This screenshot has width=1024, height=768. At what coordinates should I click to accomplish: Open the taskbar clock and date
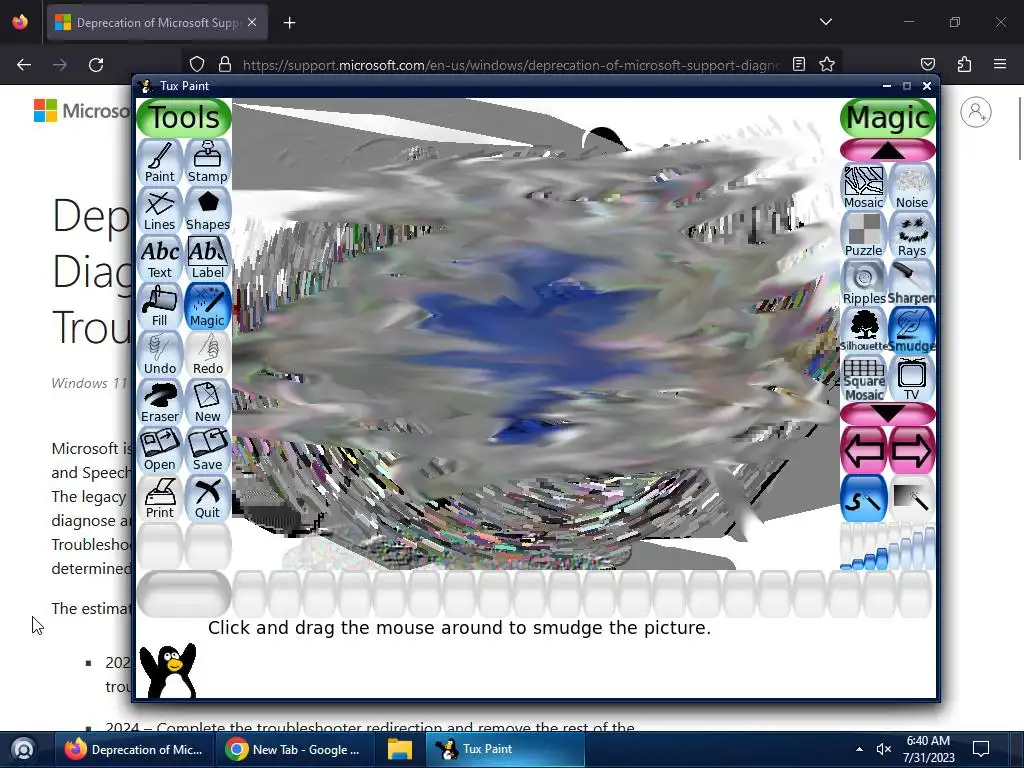tap(929, 749)
